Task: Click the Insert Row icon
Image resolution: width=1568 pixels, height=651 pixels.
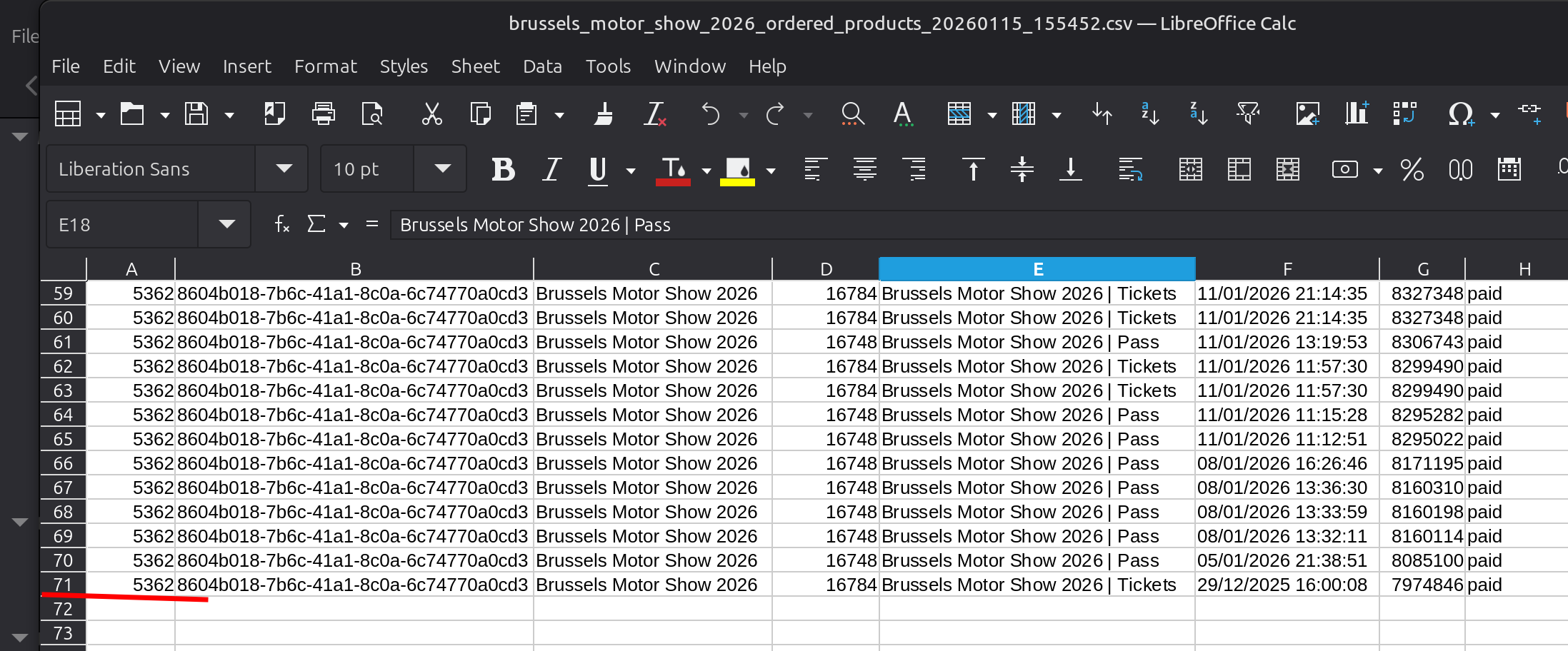Action: pos(959,114)
